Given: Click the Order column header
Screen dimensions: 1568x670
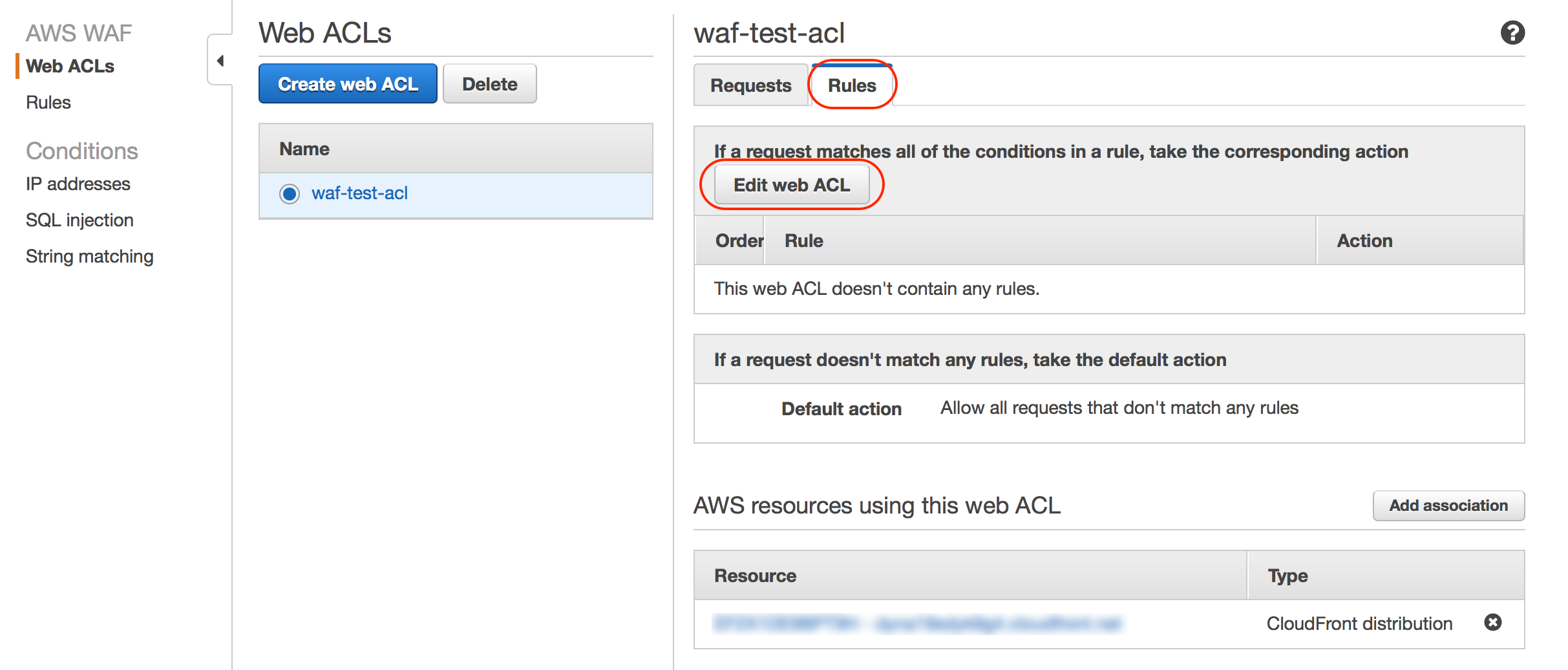Looking at the screenshot, I should click(739, 240).
